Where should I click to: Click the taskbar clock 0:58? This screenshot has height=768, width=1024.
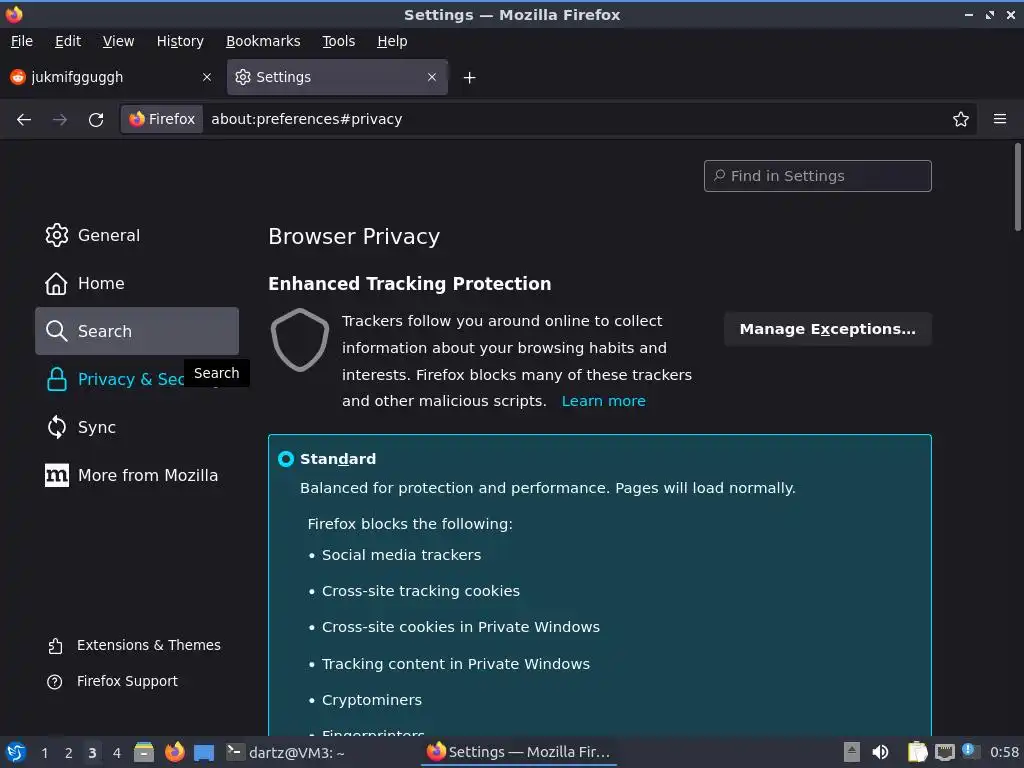[x=1004, y=752]
